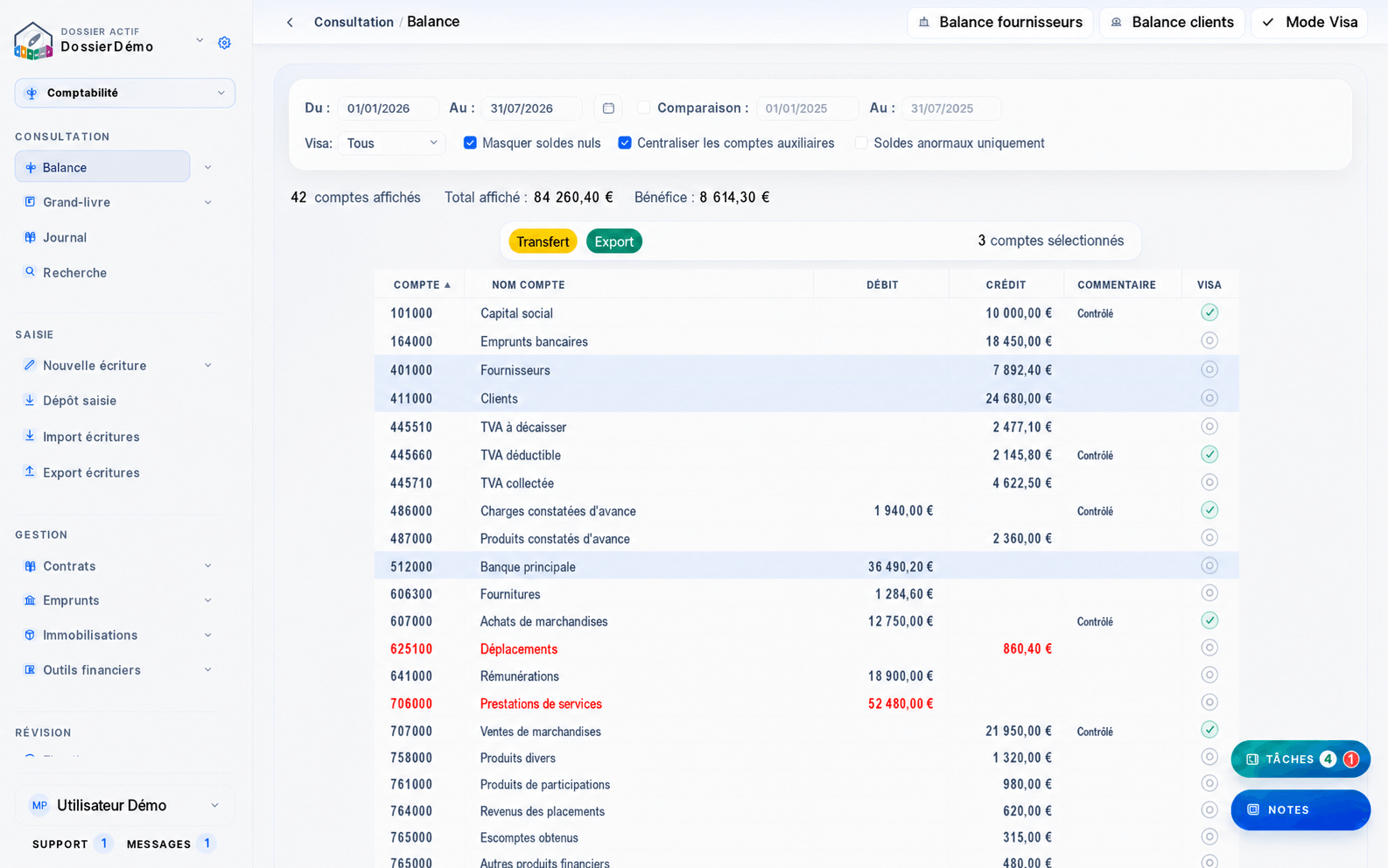
Task: Click the MP user avatar
Action: click(39, 806)
